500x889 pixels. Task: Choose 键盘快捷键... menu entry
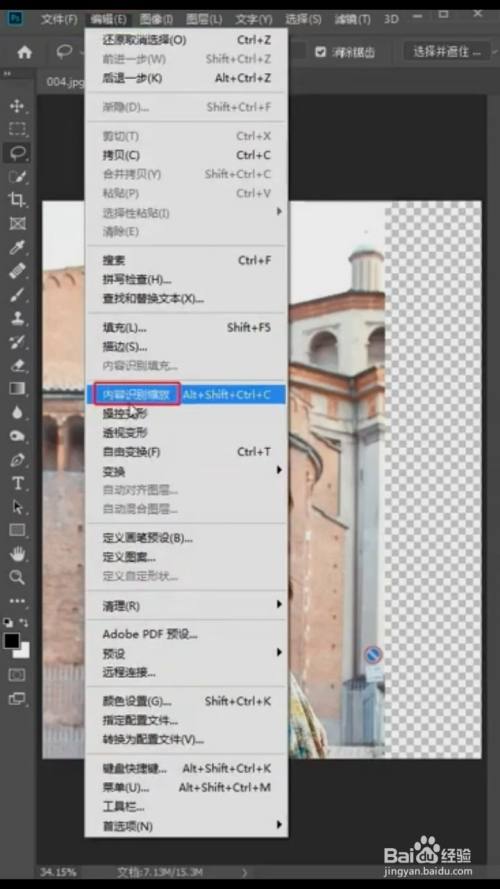click(x=186, y=769)
